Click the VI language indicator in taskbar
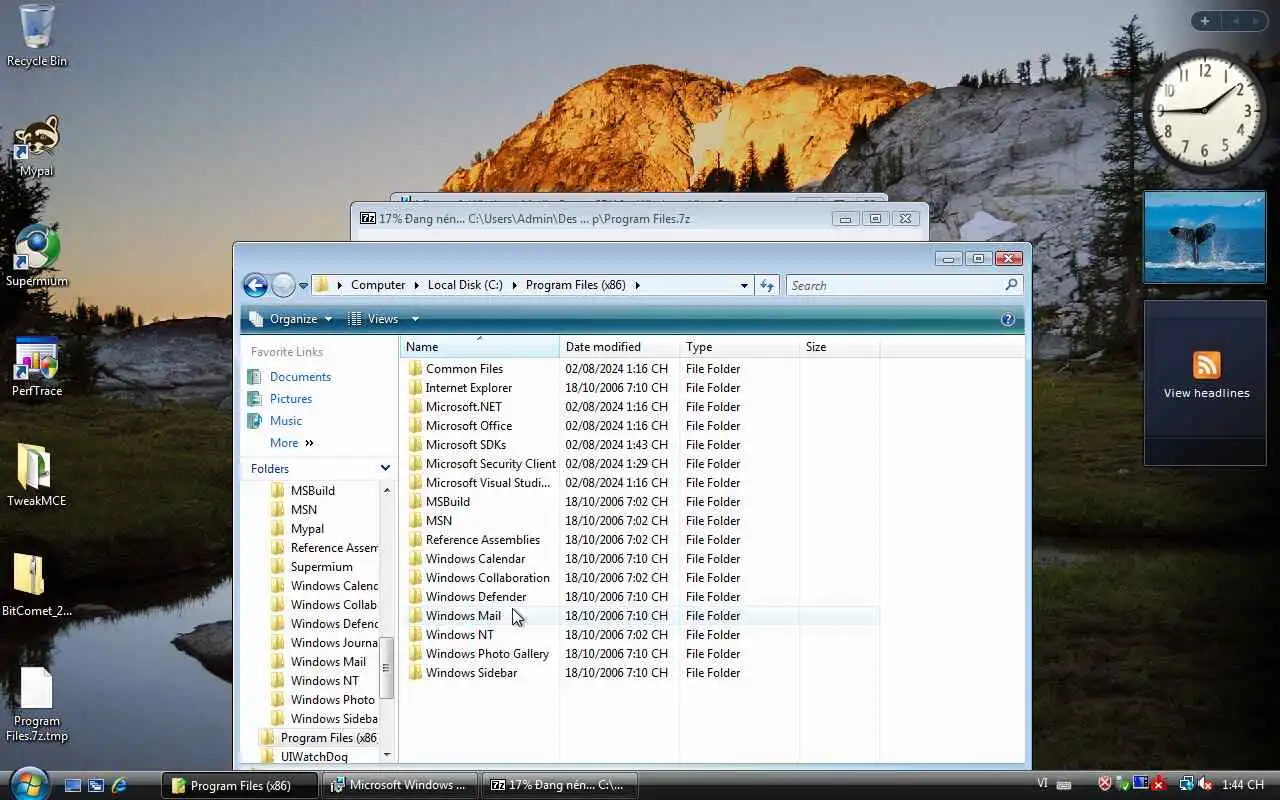1280x800 pixels. click(x=1043, y=785)
